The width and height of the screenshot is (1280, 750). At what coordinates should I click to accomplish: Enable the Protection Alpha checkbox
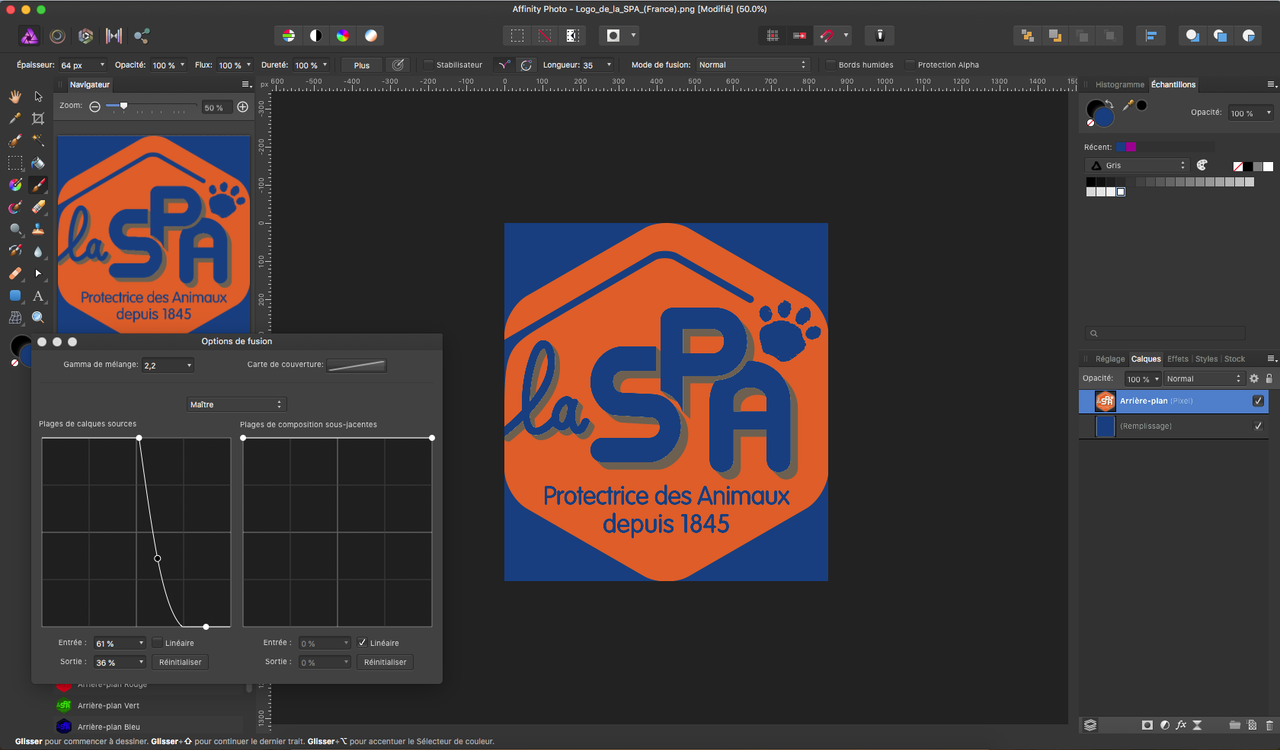(x=910, y=65)
